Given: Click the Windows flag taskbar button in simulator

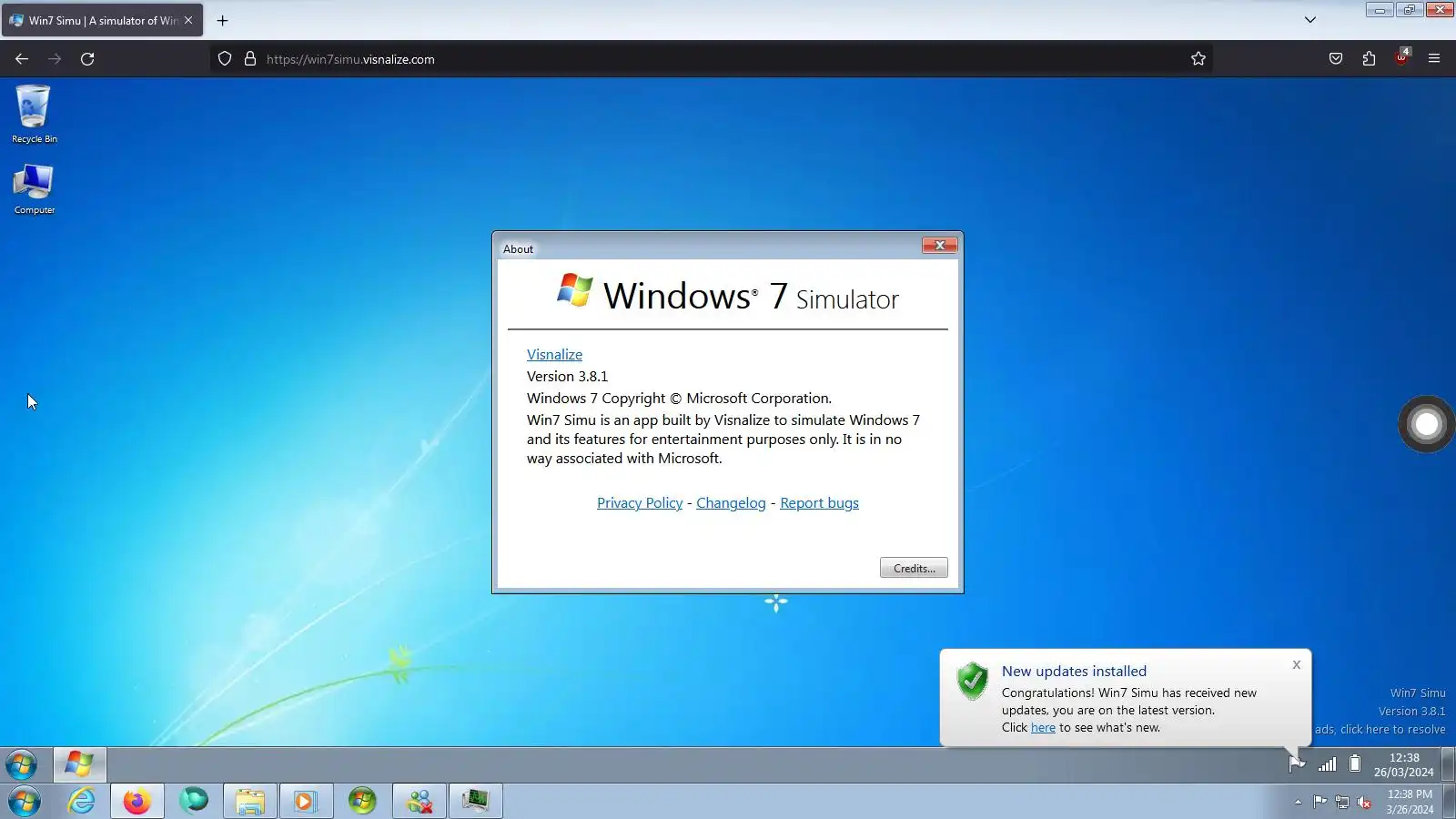Looking at the screenshot, I should 79,765.
